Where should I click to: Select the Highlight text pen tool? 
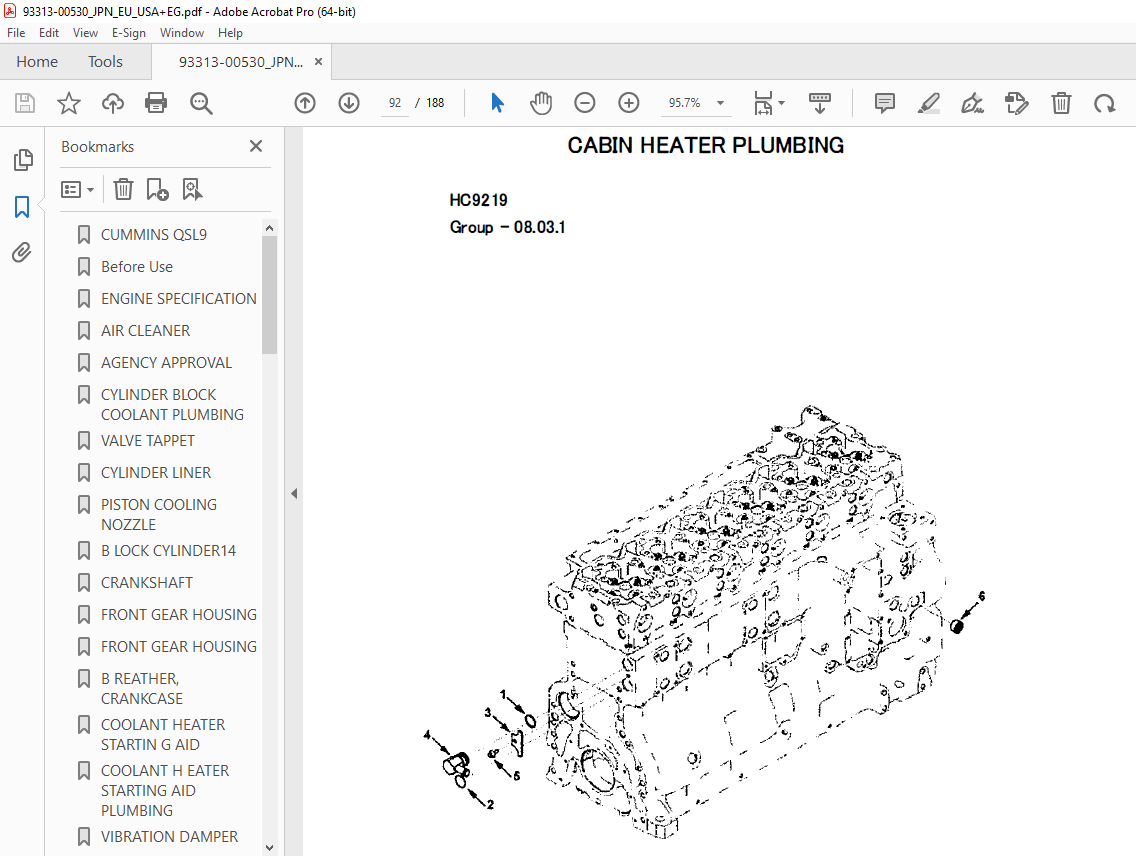pos(929,103)
